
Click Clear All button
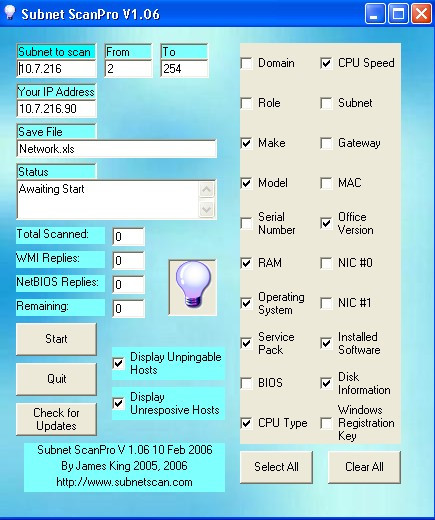pos(364,467)
